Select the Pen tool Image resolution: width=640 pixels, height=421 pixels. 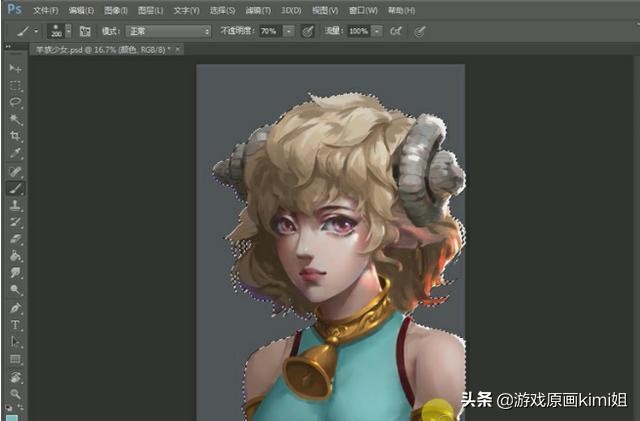coord(15,308)
